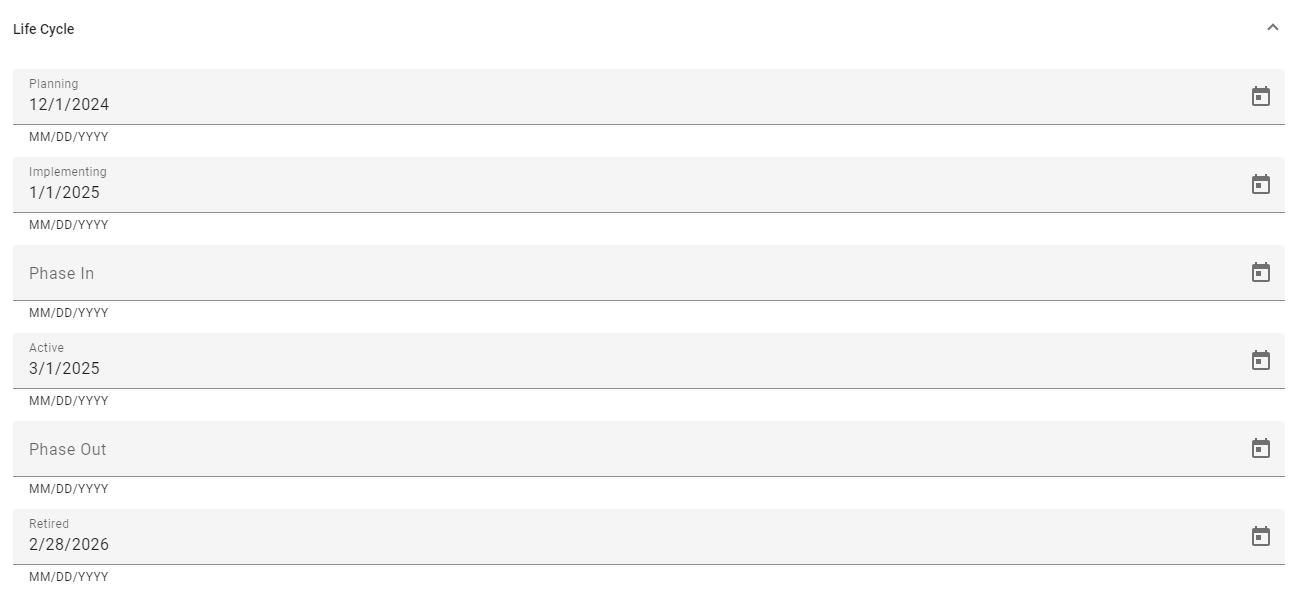The width and height of the screenshot is (1297, 592).
Task: Click the MM/DD/YYYY hint below Retired
Action: 69,577
